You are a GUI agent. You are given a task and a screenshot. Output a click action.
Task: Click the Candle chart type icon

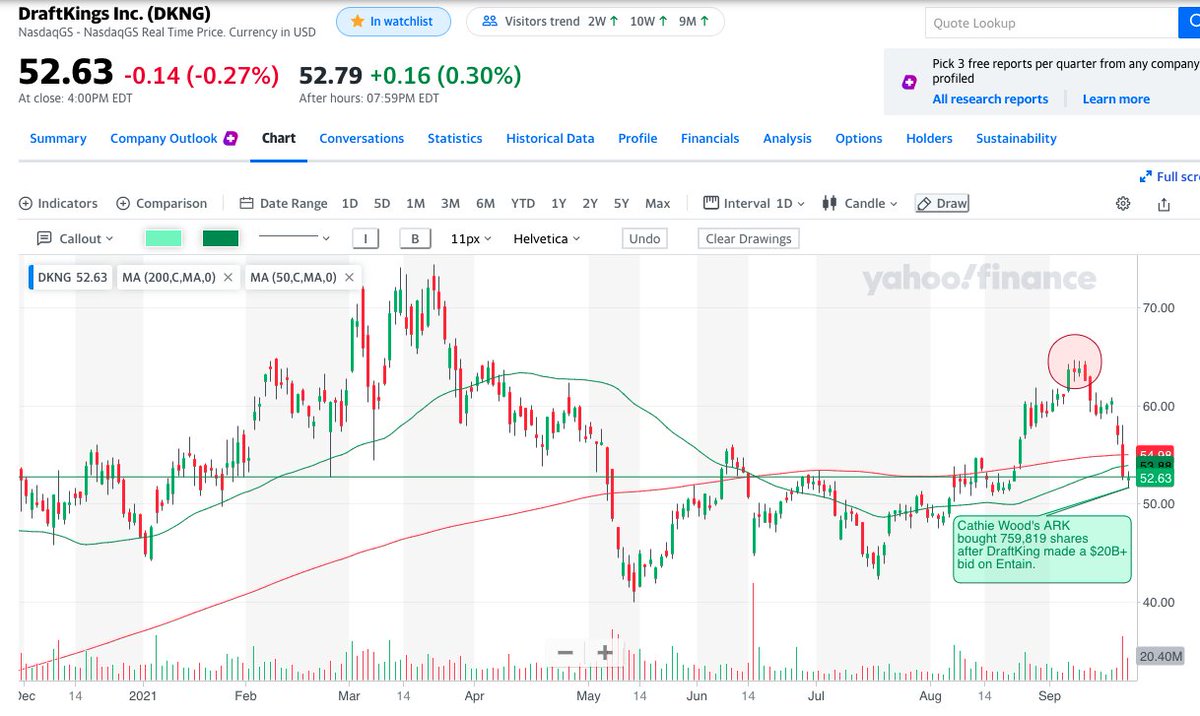pyautogui.click(x=829, y=203)
